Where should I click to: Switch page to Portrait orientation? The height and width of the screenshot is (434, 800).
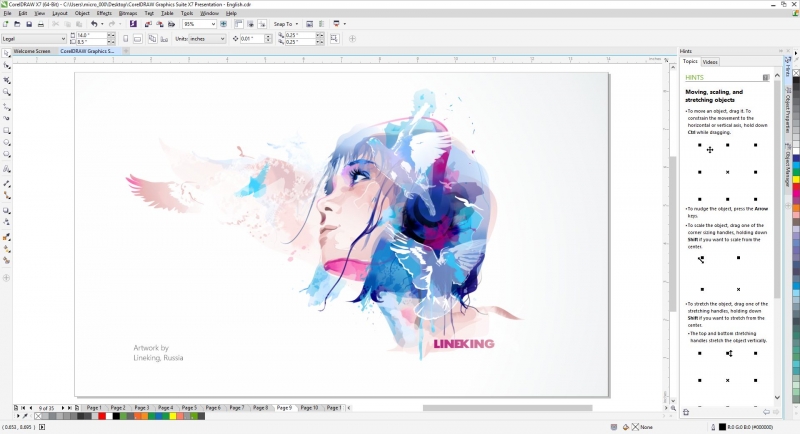pos(124,38)
